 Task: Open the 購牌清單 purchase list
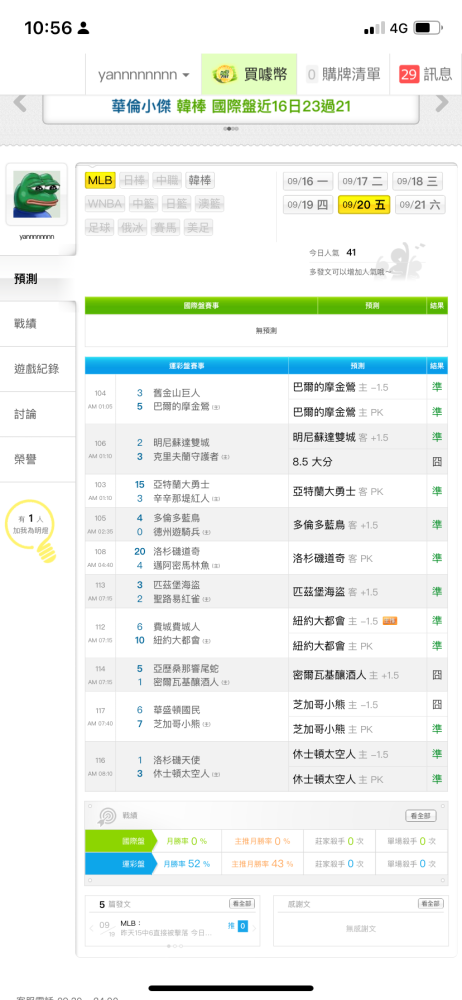tap(343, 75)
